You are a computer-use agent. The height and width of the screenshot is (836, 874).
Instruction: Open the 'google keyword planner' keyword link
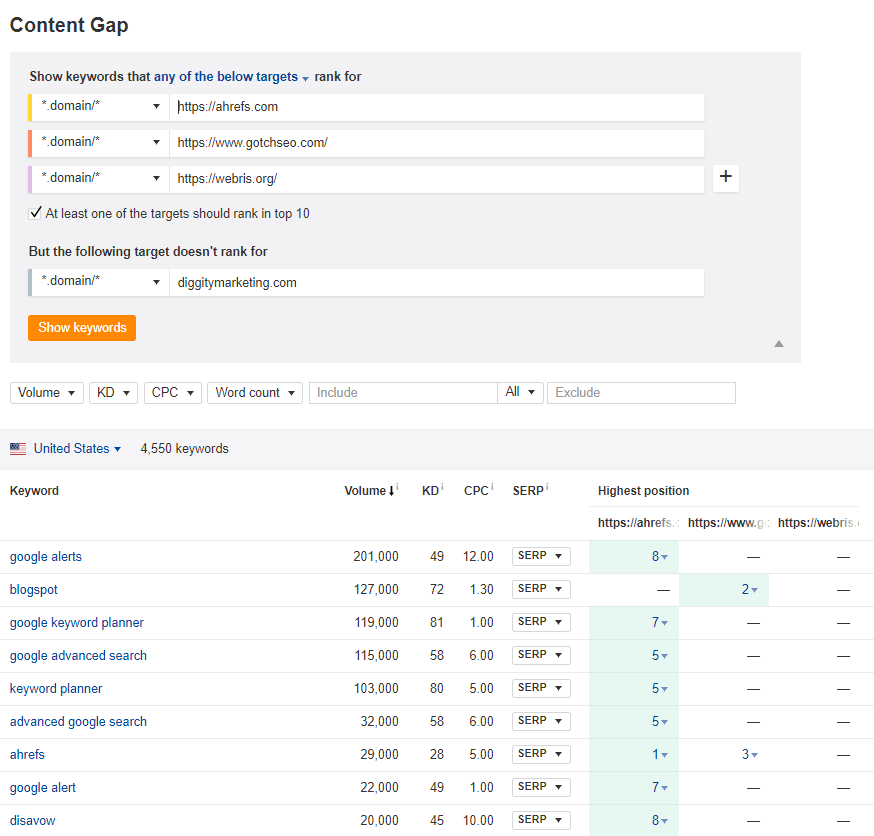(76, 623)
